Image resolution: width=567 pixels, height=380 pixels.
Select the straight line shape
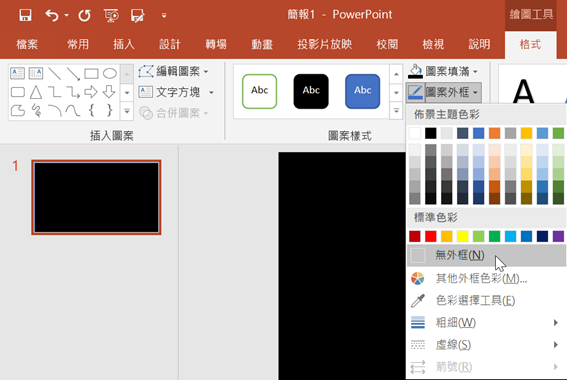click(55, 73)
